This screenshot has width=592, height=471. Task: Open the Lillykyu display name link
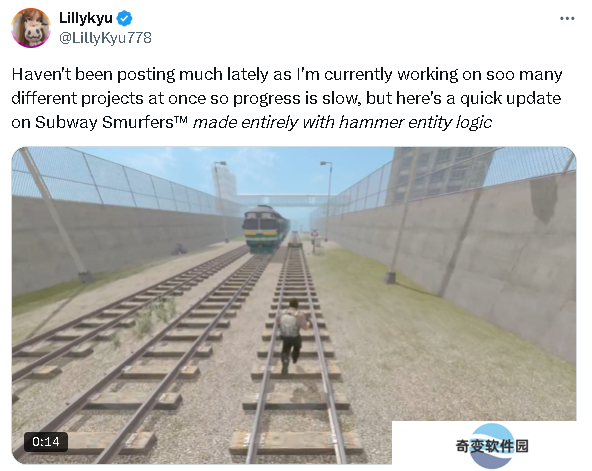pos(86,18)
